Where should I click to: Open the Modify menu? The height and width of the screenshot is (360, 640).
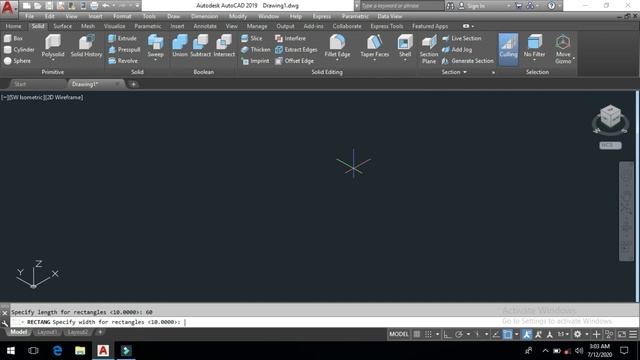tap(238, 16)
